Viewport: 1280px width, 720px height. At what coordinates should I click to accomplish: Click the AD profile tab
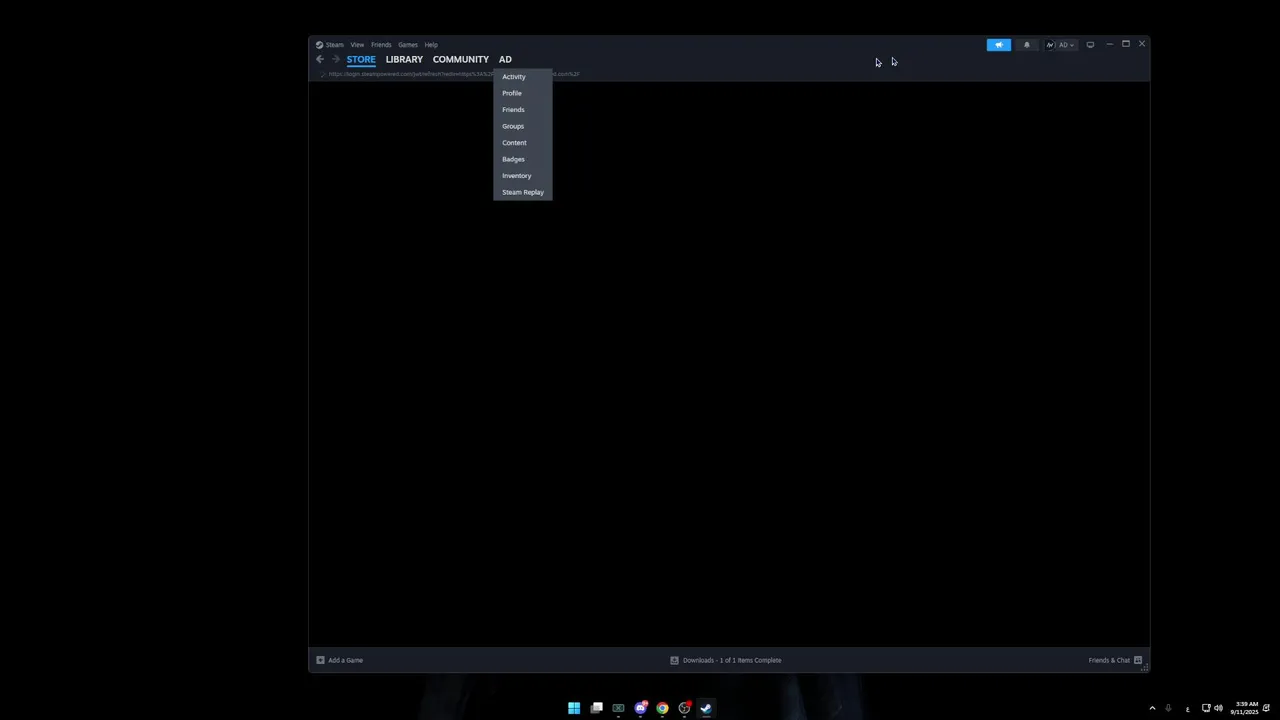click(505, 59)
